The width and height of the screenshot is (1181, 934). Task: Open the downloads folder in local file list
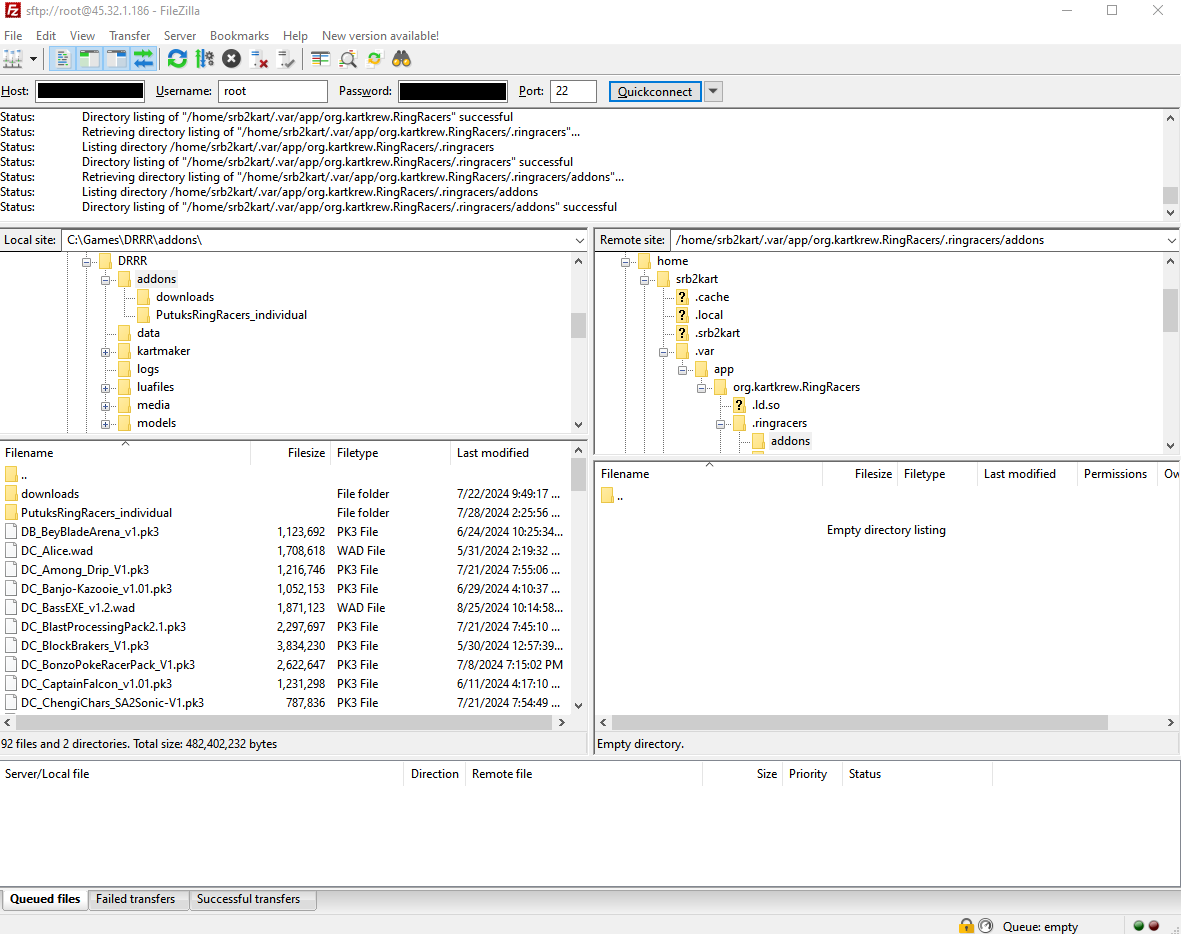50,494
